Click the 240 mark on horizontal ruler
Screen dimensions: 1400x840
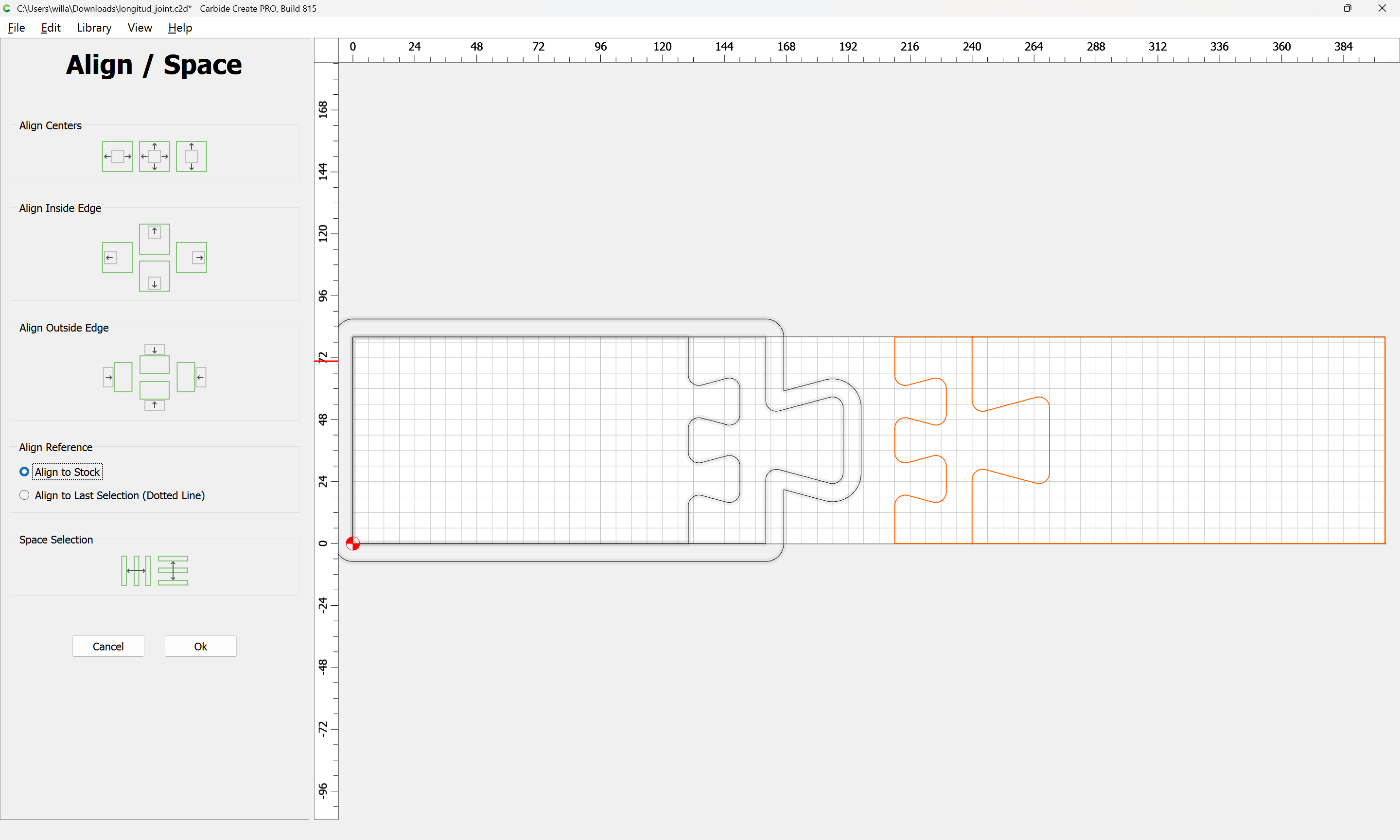click(x=972, y=47)
